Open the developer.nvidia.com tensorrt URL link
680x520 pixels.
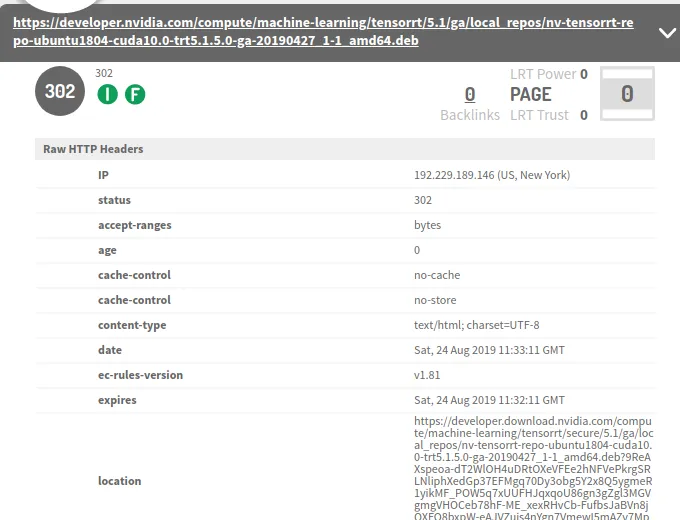pyautogui.click(x=323, y=31)
